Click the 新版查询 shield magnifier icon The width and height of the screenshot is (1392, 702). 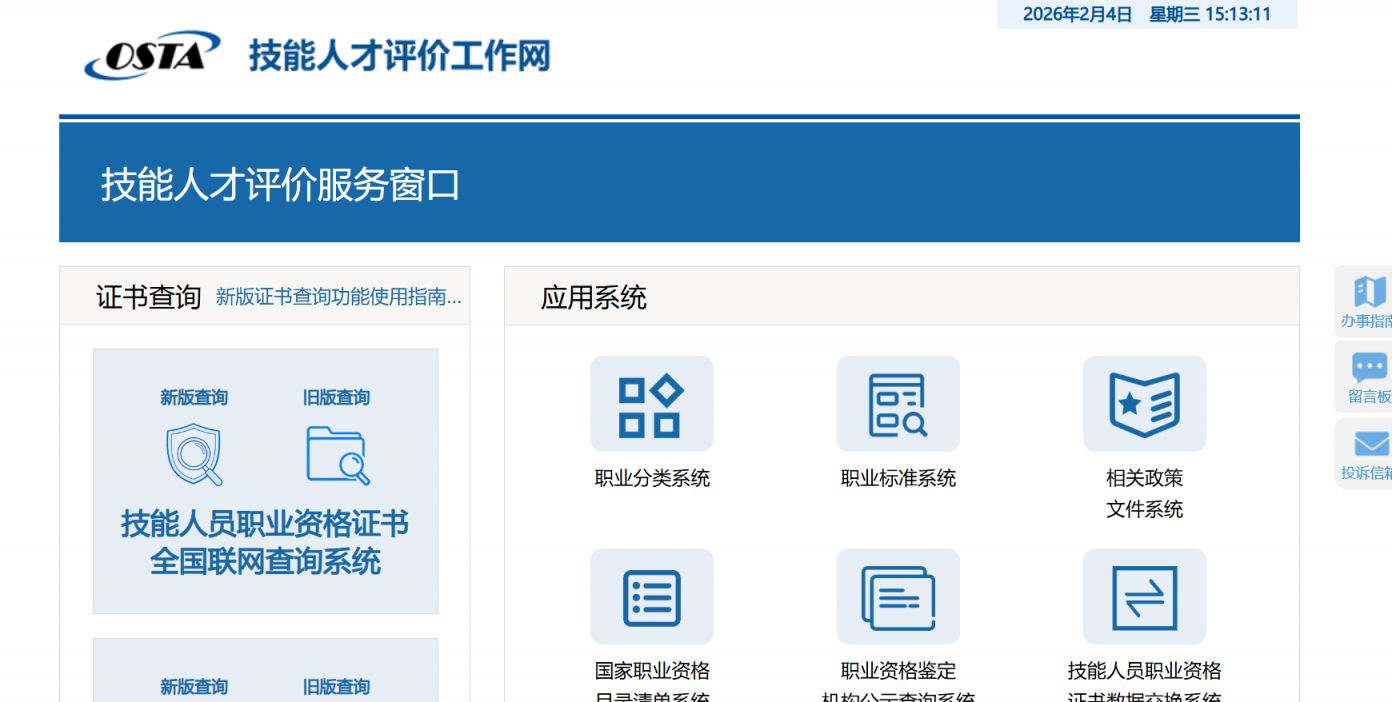tap(194, 454)
